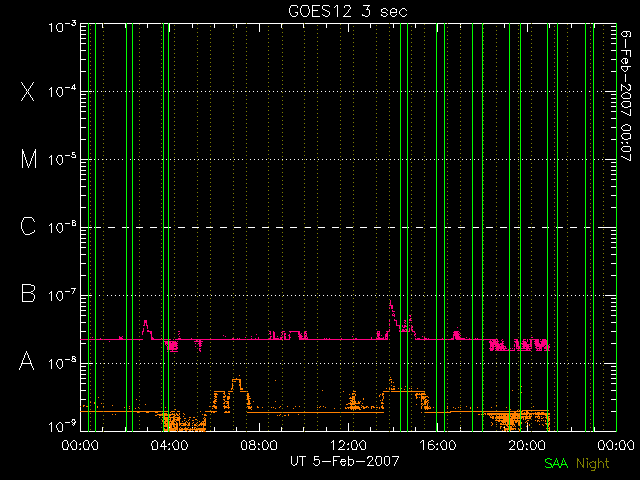Click the 10^-9 y-axis tick label
This screenshot has width=640, height=480.
tap(62, 426)
